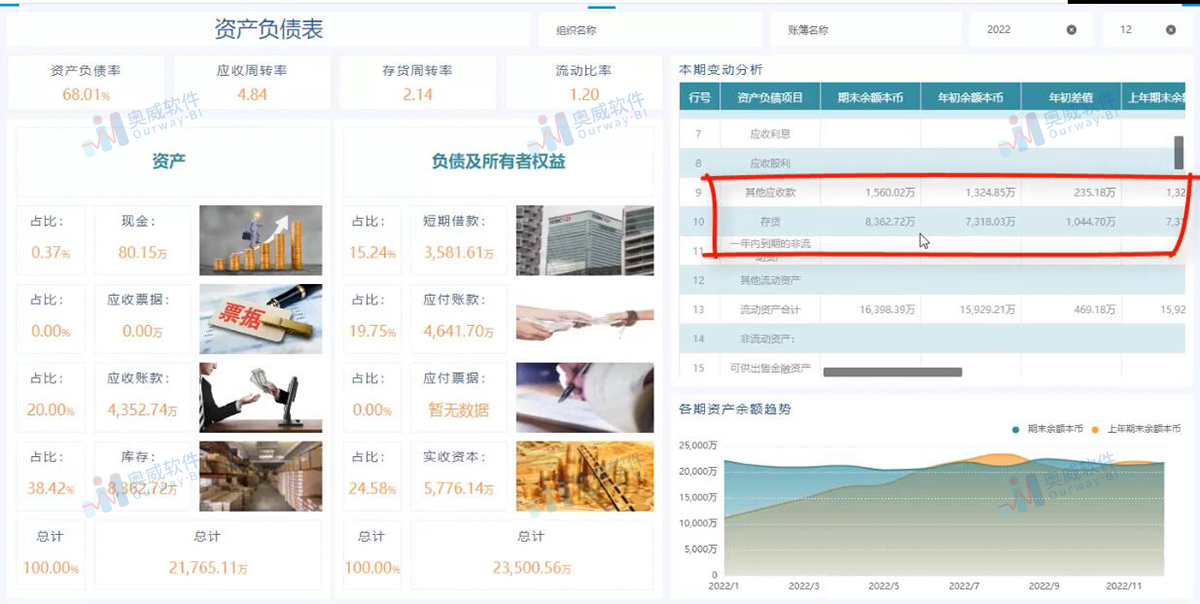Open the 2022 year selector
The width and height of the screenshot is (1200, 604).
[1031, 30]
